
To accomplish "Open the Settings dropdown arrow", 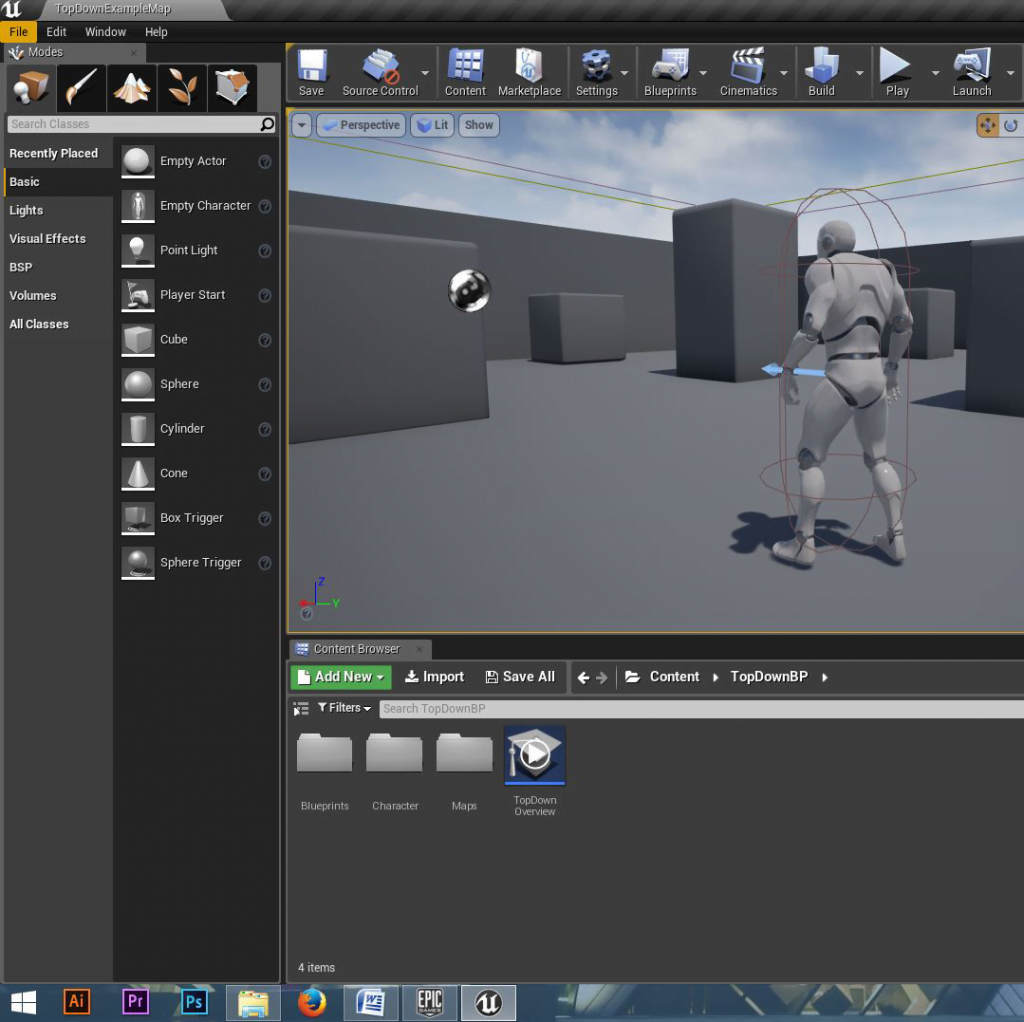I will click(624, 73).
